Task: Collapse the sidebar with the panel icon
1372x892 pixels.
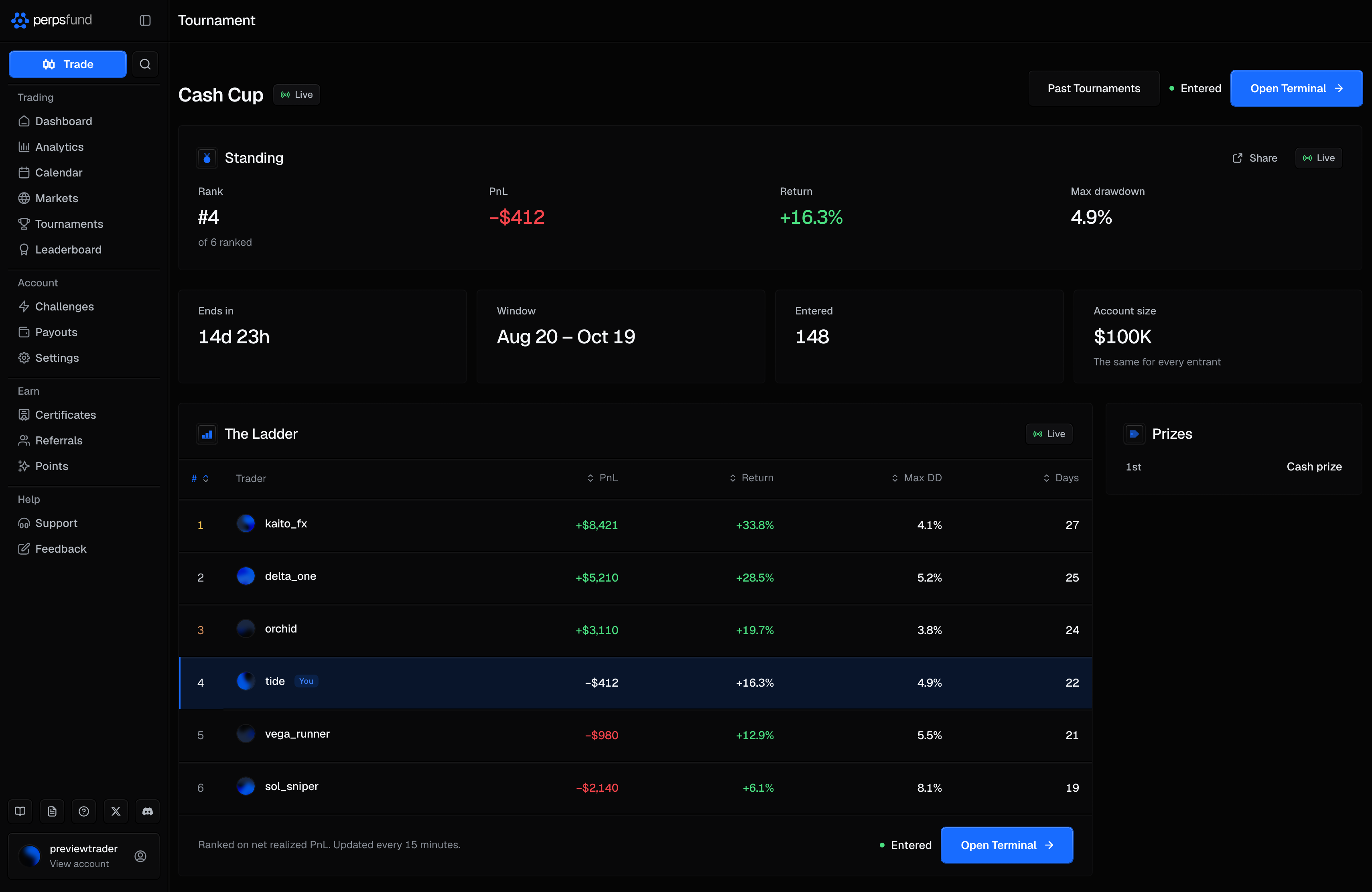Action: click(x=145, y=20)
